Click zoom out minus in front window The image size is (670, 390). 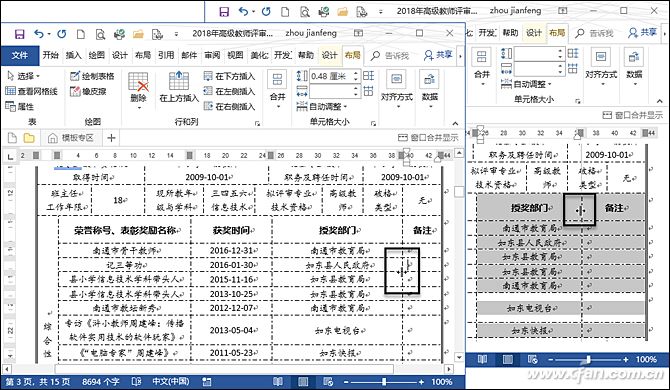point(346,382)
